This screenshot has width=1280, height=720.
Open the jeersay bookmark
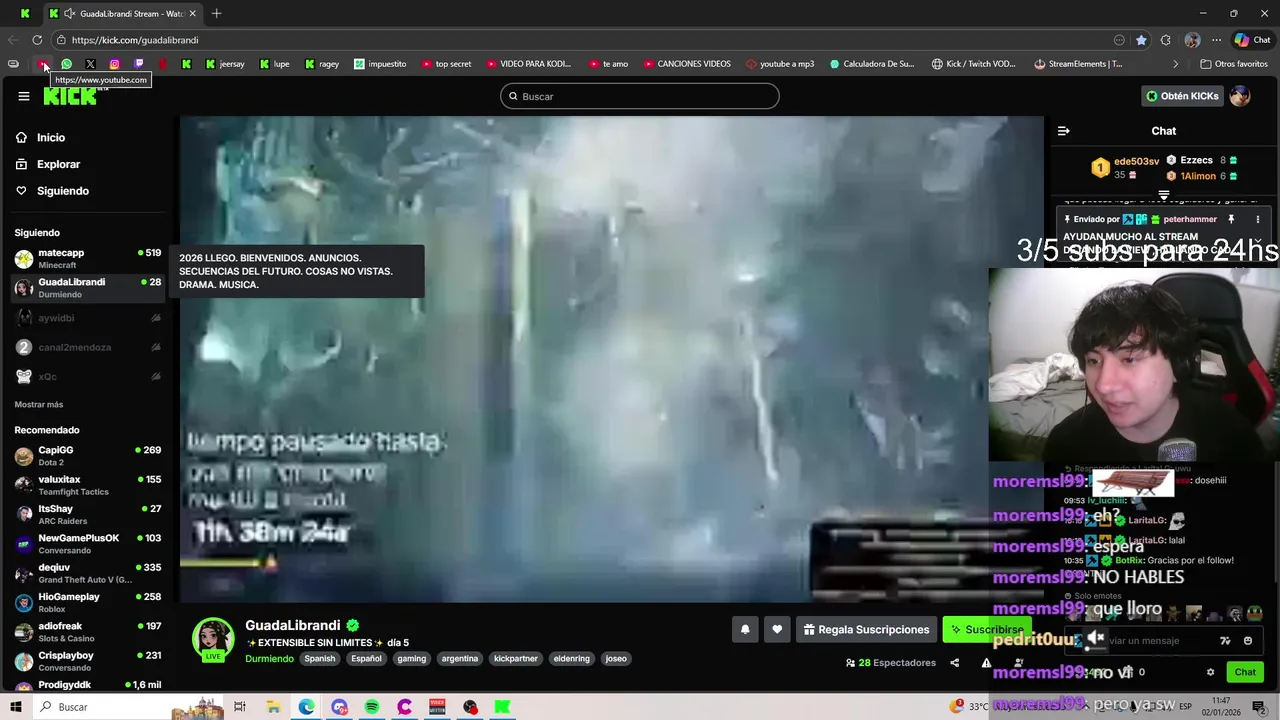coord(224,64)
